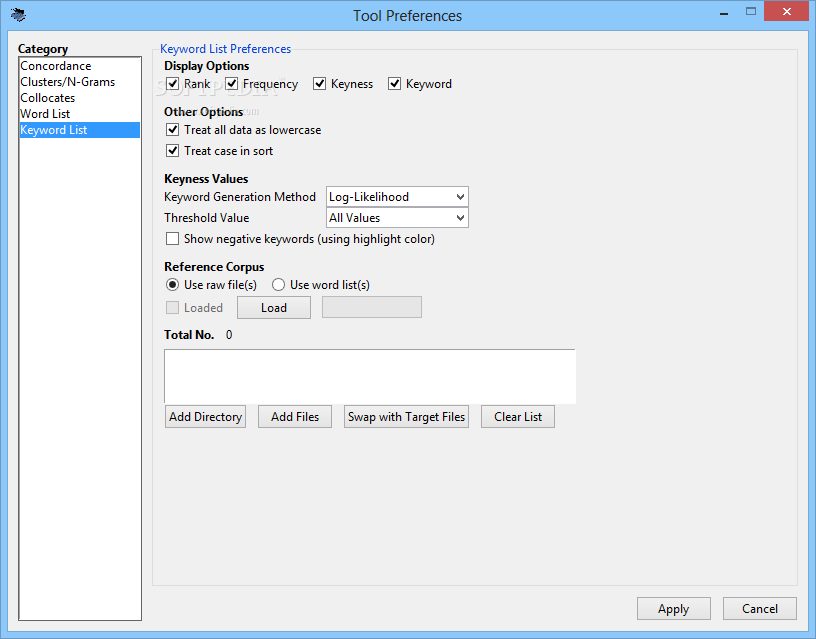The image size is (816, 639).
Task: Click the Loaded status checkbox
Action: click(172, 308)
